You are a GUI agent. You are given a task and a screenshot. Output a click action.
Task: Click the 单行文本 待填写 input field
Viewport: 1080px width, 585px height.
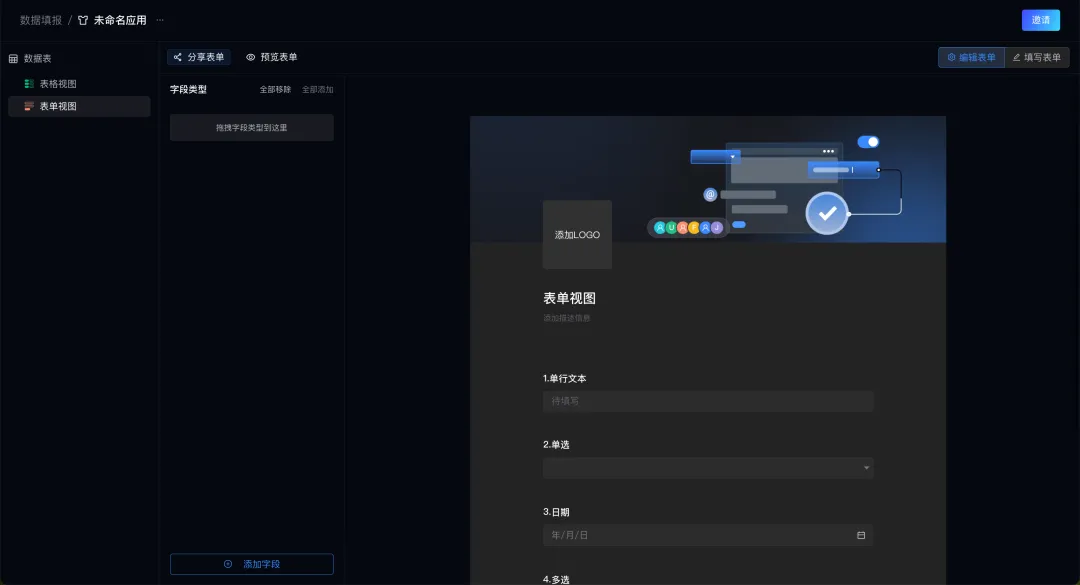pos(708,401)
